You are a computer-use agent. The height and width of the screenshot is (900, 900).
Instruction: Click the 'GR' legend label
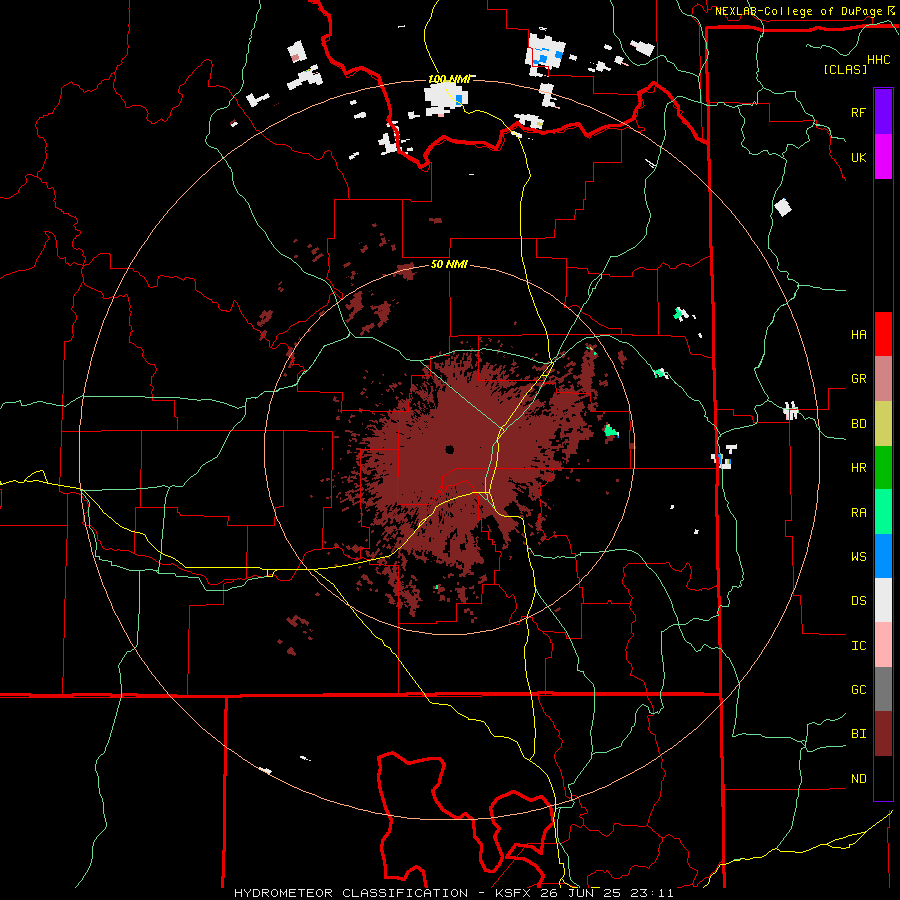tap(859, 379)
